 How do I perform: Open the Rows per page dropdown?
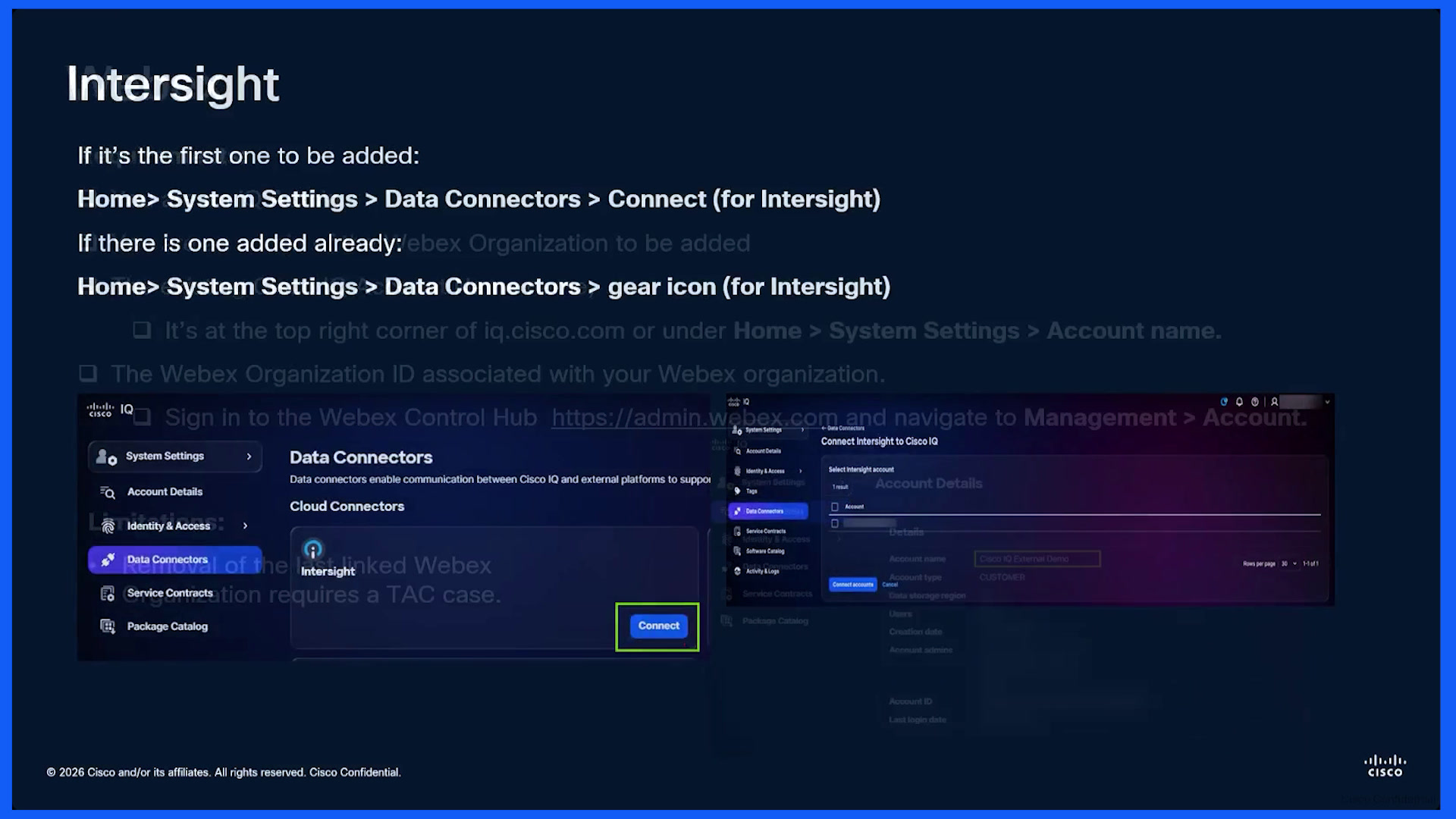1288,563
